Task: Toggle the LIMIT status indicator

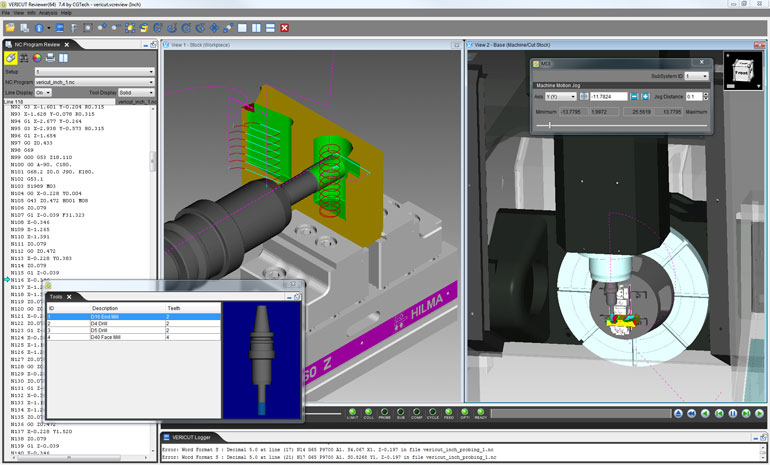Action: (x=352, y=411)
